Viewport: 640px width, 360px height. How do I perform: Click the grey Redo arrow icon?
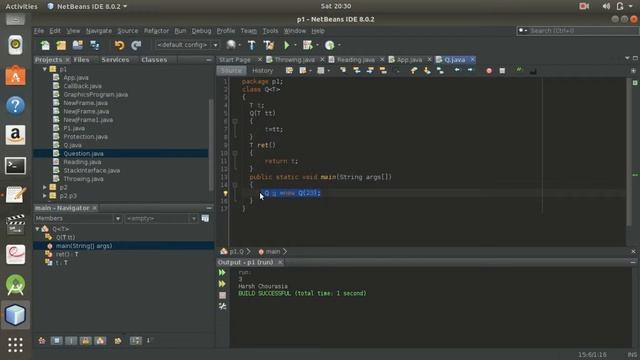(x=136, y=45)
